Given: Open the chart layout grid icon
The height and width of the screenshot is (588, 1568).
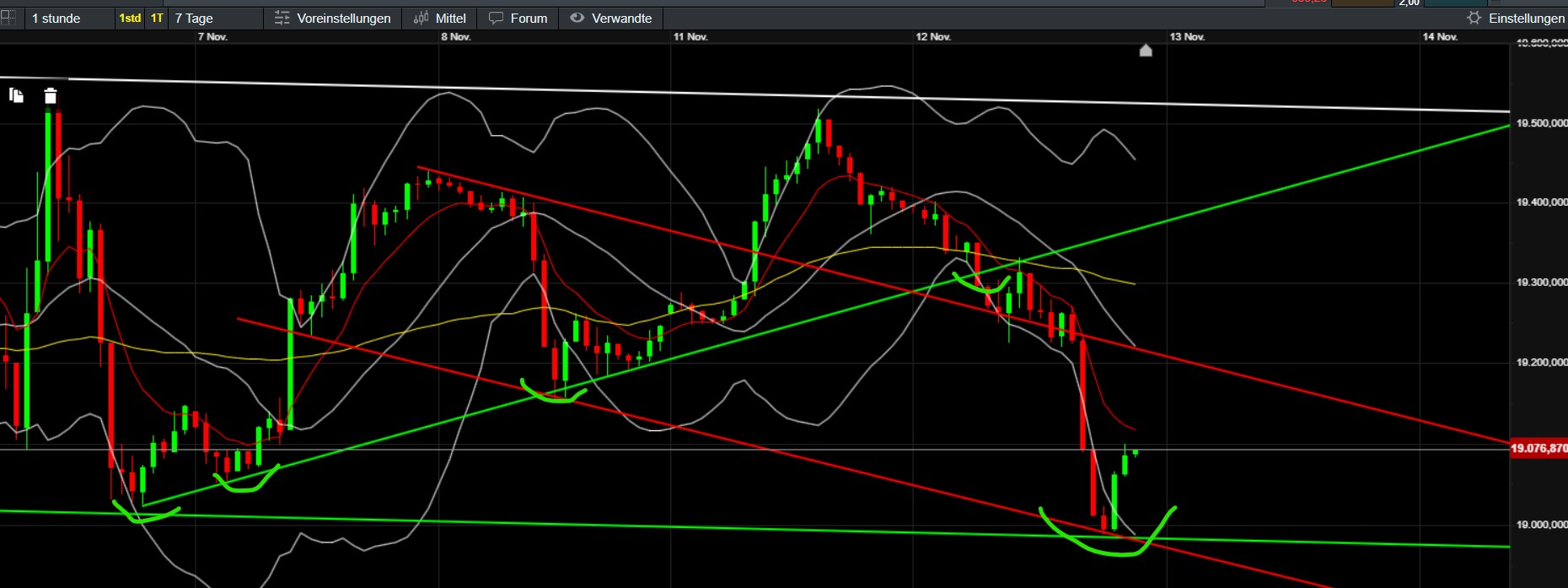Looking at the screenshot, I should [x=8, y=18].
